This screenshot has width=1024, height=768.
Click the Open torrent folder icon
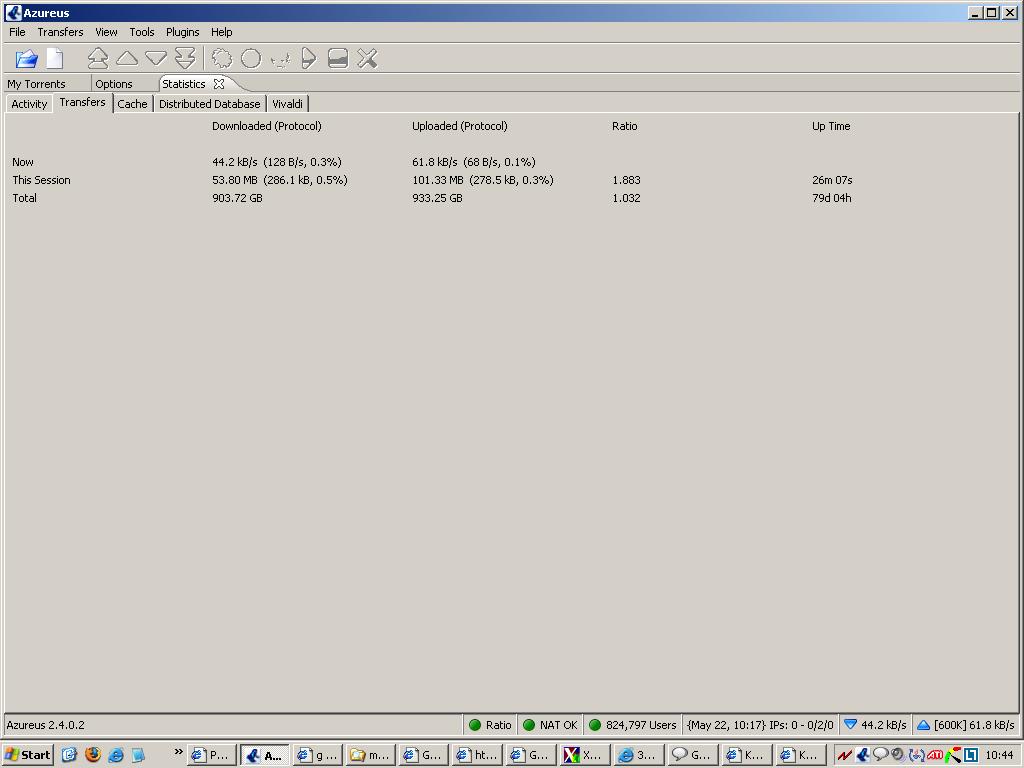(x=26, y=59)
